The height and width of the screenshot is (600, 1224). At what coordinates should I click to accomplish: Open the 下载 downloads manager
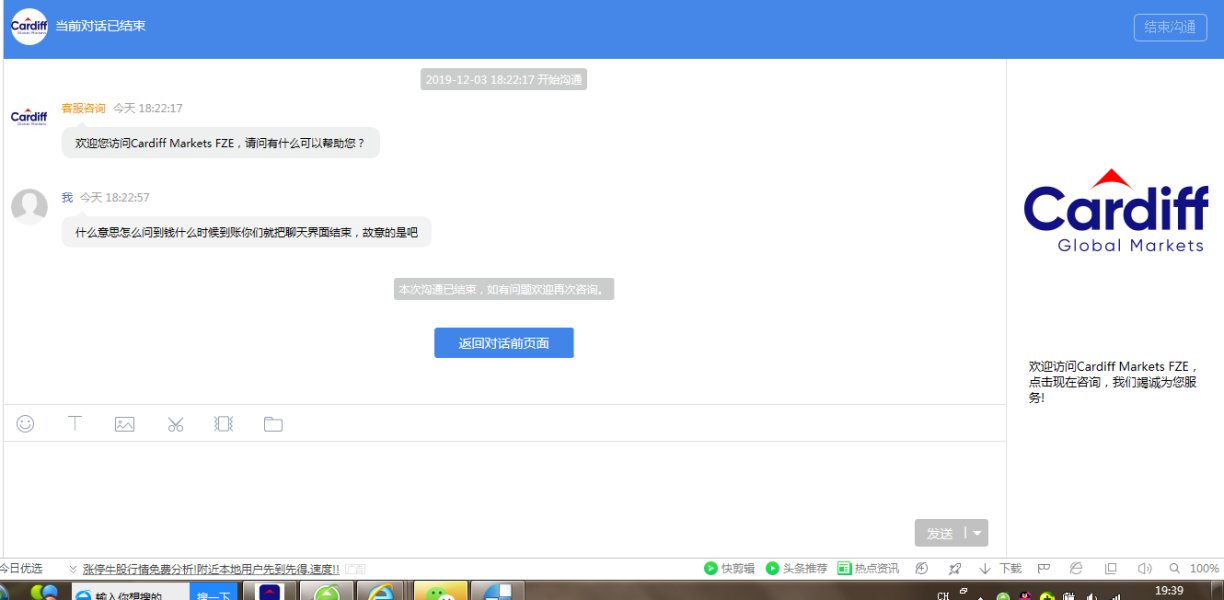tap(1000, 568)
